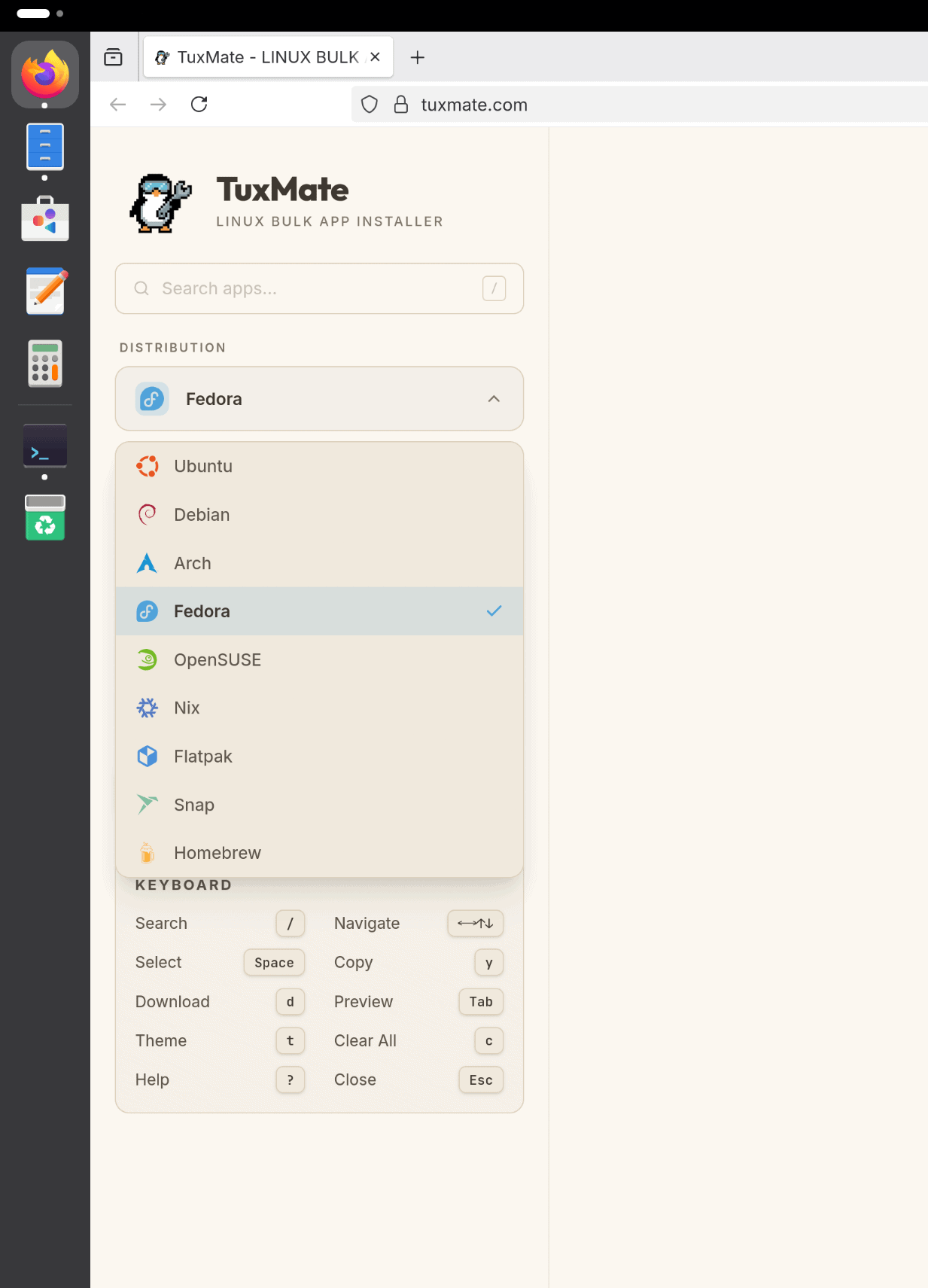Viewport: 928px width, 1288px height.
Task: Click the TuxMate penguin logo
Action: pos(160,203)
